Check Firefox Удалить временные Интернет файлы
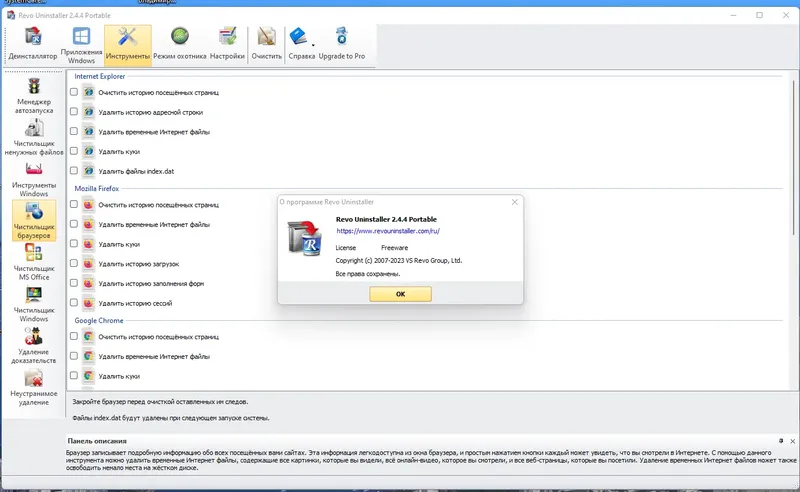800x492 pixels. pyautogui.click(x=74, y=224)
